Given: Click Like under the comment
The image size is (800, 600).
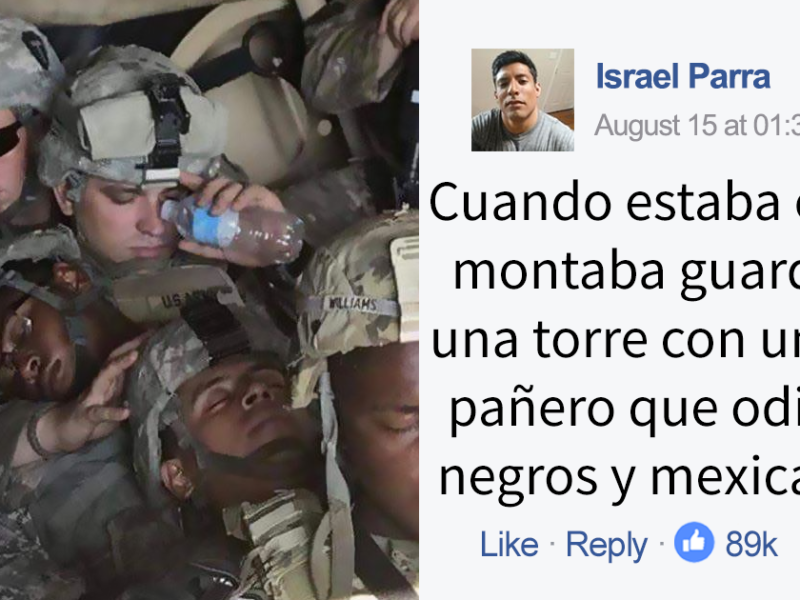Looking at the screenshot, I should tap(509, 544).
